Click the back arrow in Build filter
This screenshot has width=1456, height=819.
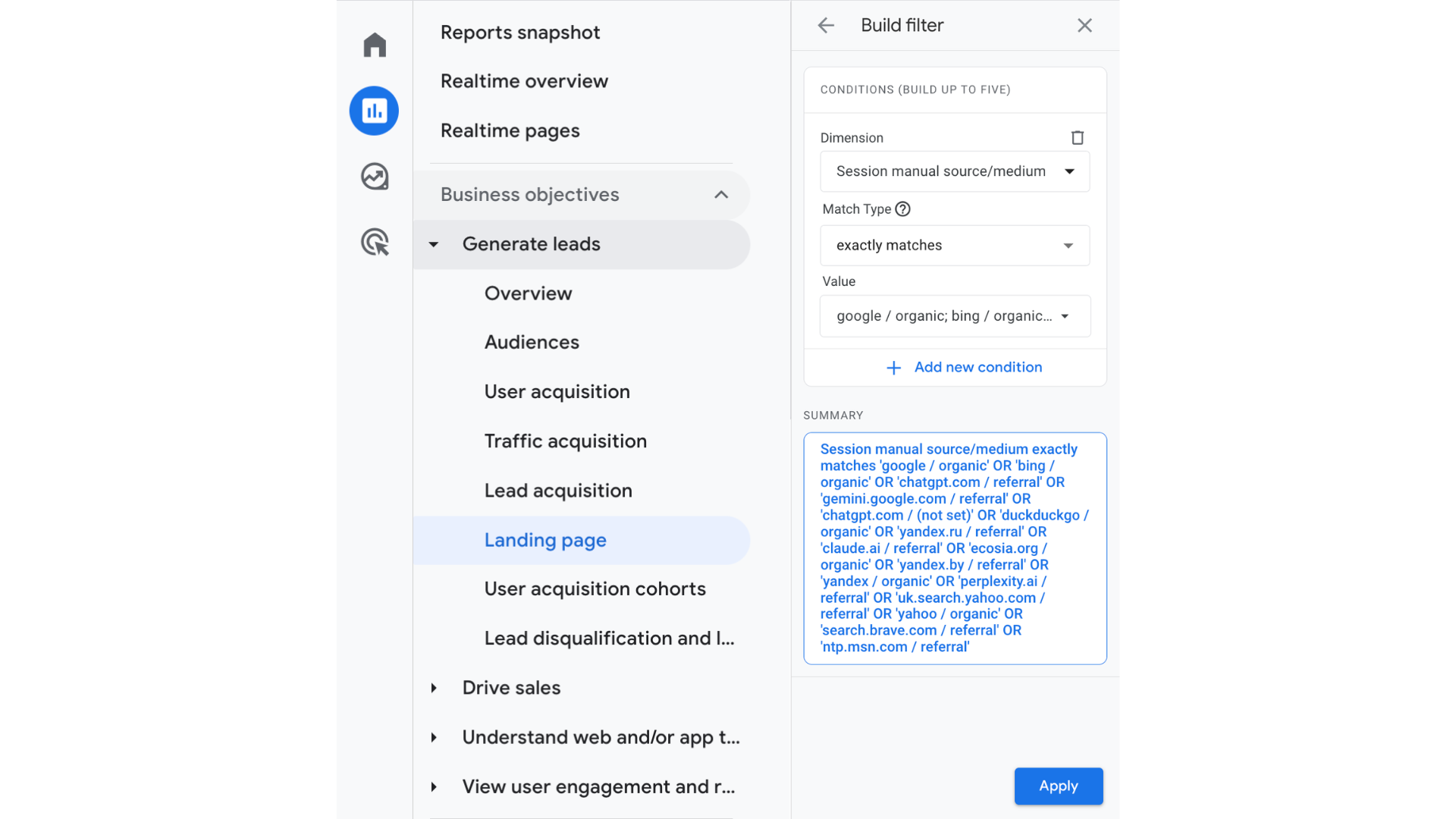tap(826, 25)
